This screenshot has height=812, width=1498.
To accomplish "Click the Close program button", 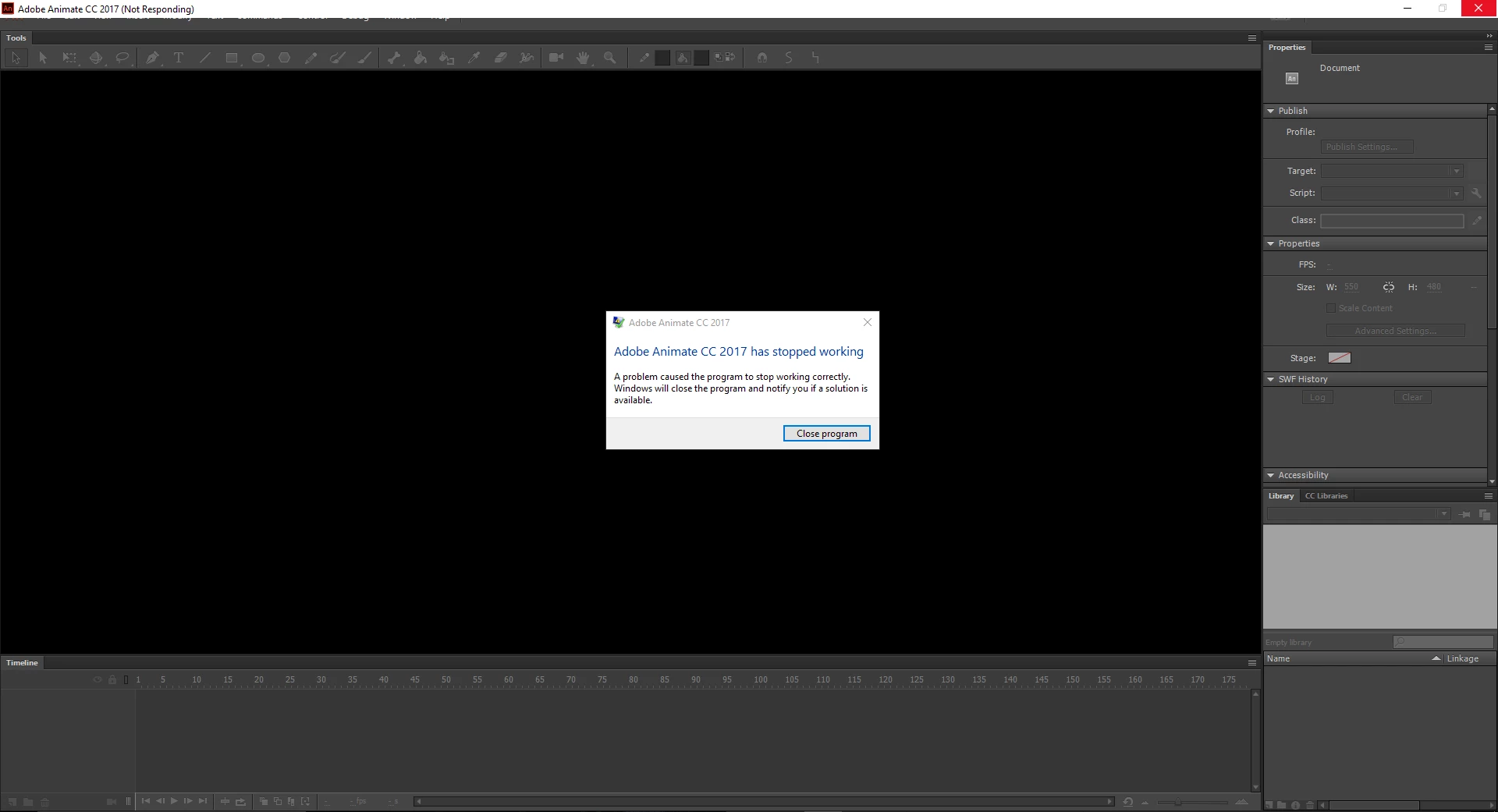I will [827, 434].
